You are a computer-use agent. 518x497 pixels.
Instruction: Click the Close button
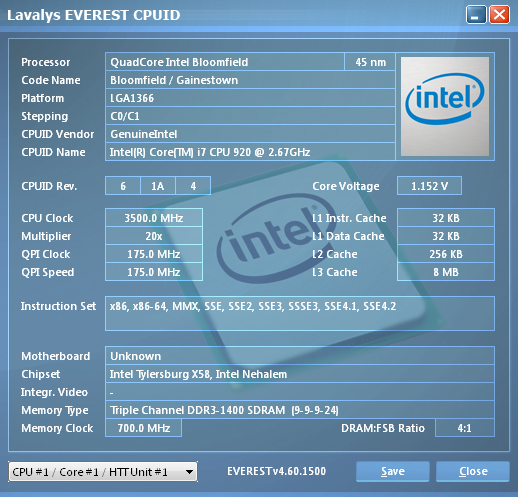coord(473,471)
